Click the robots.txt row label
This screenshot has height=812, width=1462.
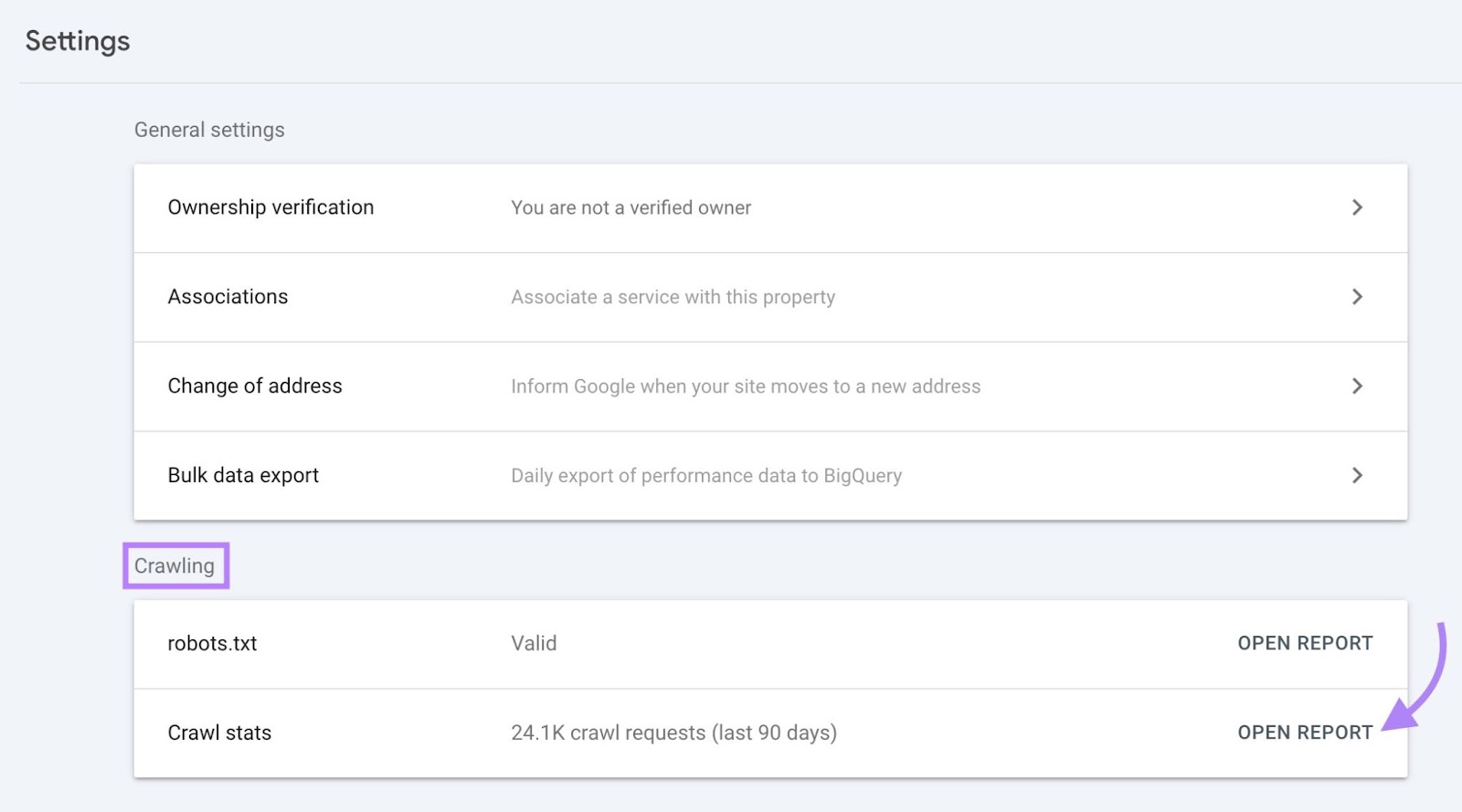(212, 643)
